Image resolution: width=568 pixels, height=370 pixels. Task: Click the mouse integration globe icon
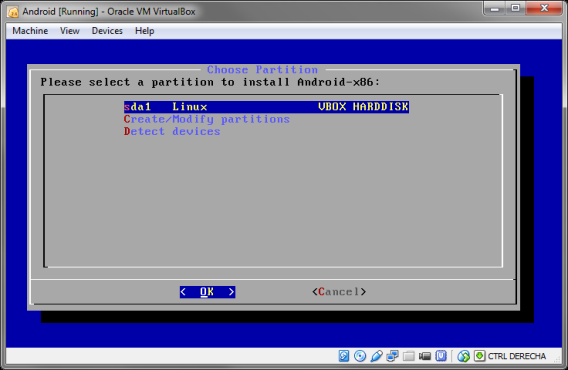click(x=463, y=356)
